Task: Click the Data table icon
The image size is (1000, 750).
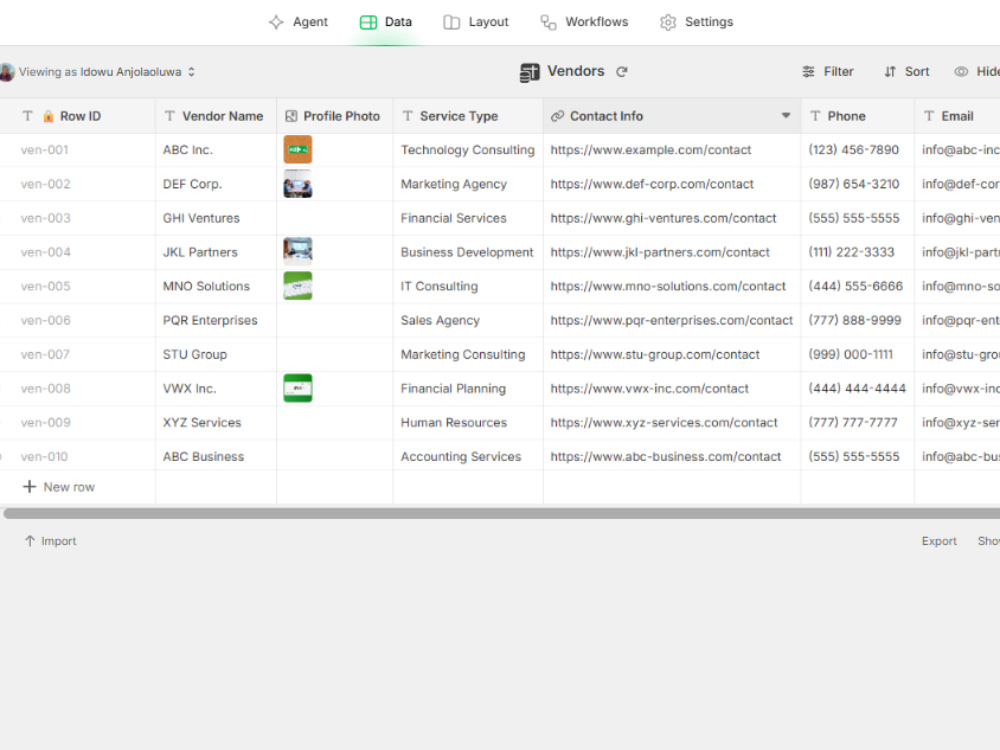Action: pos(368,22)
